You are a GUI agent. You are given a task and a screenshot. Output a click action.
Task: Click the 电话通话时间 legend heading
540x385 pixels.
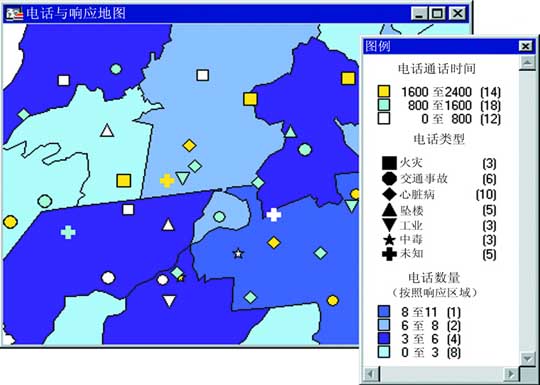click(436, 69)
